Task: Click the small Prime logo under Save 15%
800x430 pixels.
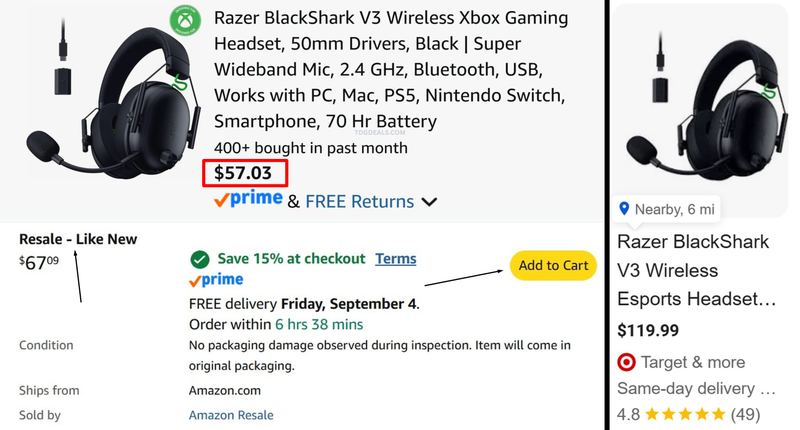Action: tap(216, 280)
